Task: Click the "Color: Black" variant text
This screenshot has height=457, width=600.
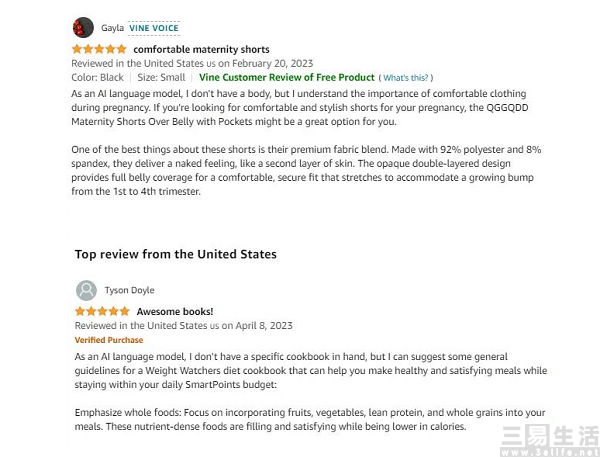Action: click(98, 77)
